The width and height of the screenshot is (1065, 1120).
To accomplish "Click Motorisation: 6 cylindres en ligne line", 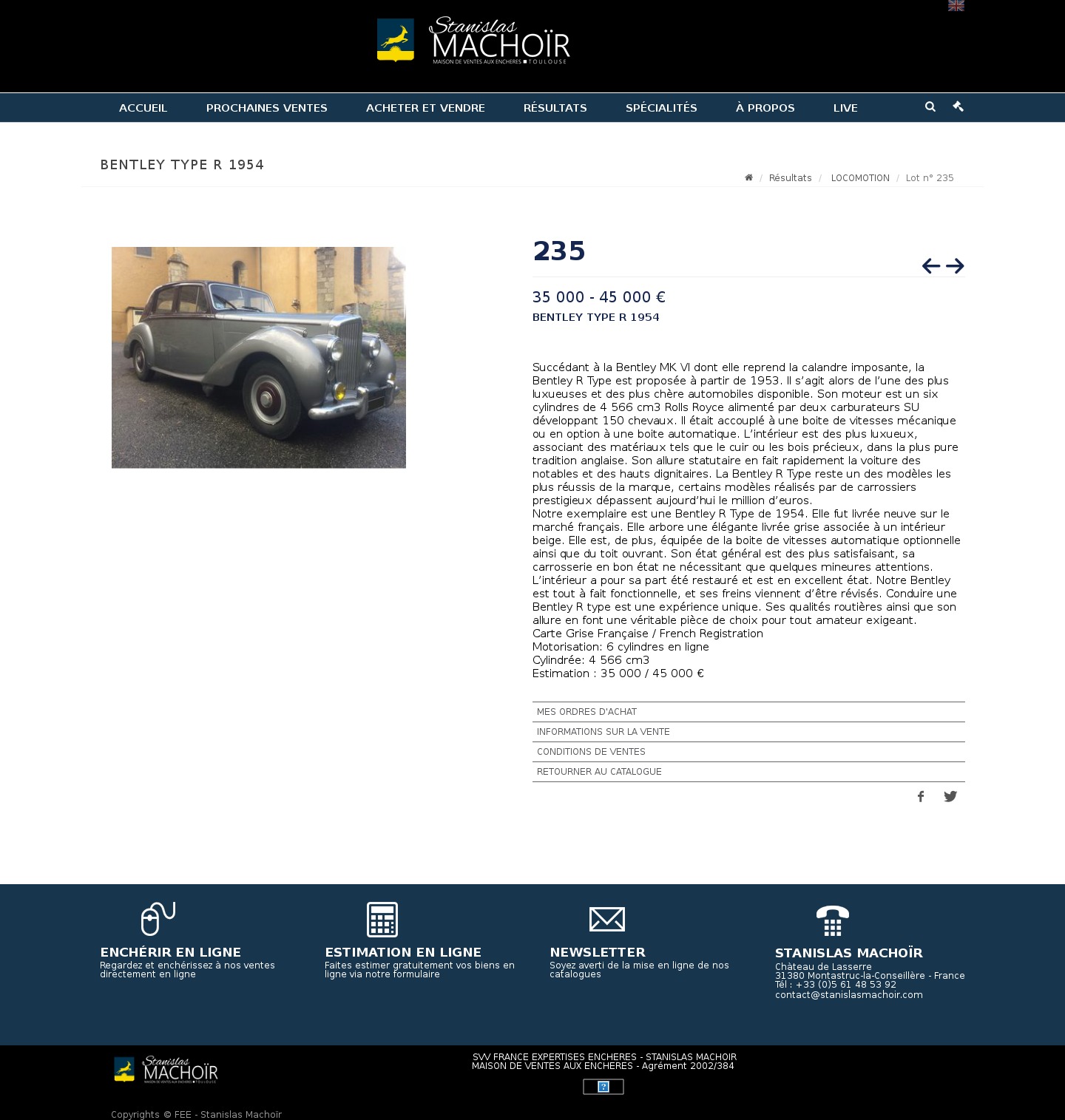I will 621,647.
